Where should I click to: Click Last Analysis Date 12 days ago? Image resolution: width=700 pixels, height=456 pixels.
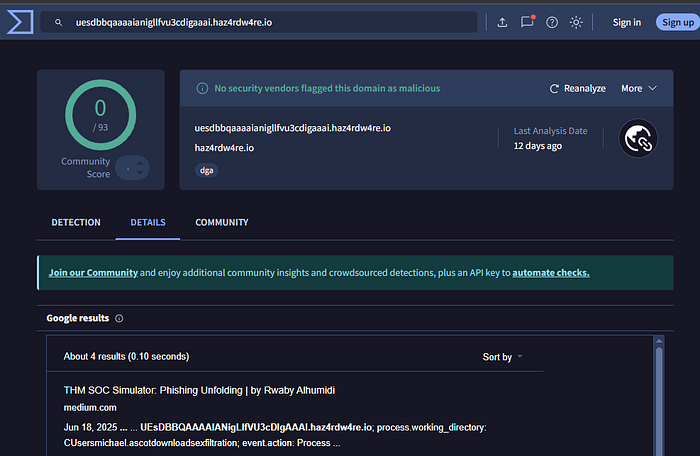coord(550,138)
